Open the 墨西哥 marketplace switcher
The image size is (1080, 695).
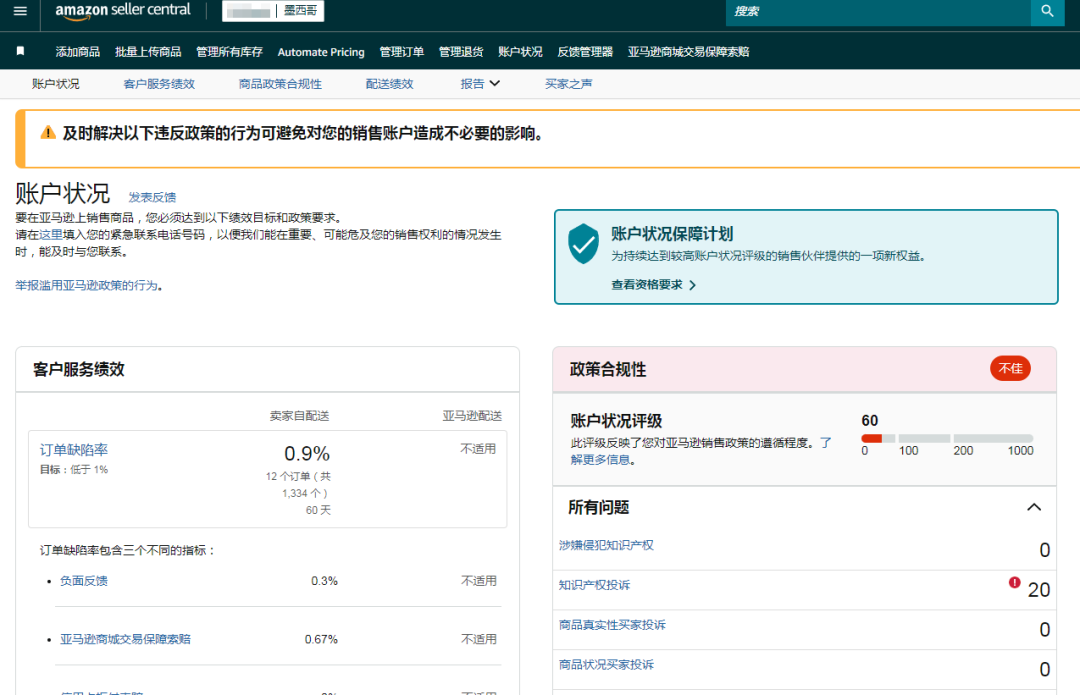tap(273, 12)
